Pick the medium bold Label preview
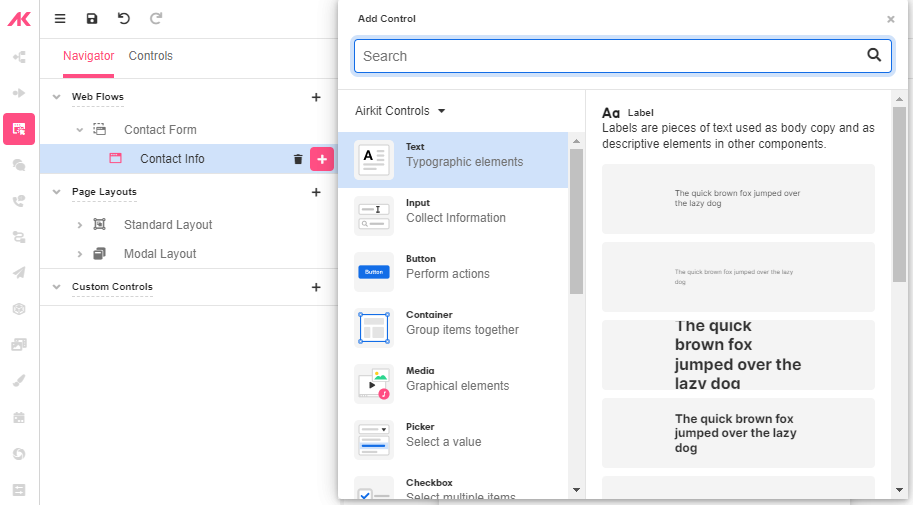The width and height of the screenshot is (913, 505). coord(738,433)
